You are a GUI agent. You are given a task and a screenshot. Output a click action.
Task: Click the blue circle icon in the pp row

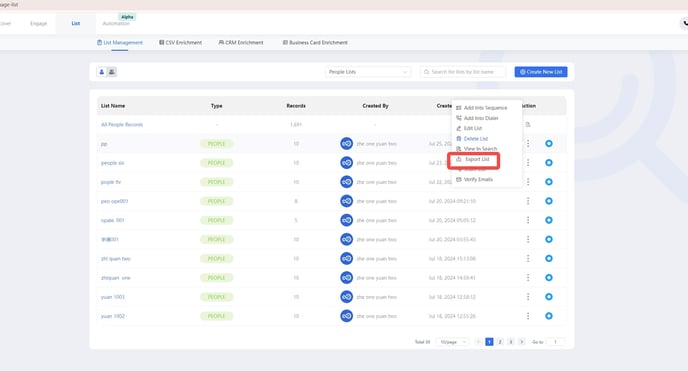548,143
